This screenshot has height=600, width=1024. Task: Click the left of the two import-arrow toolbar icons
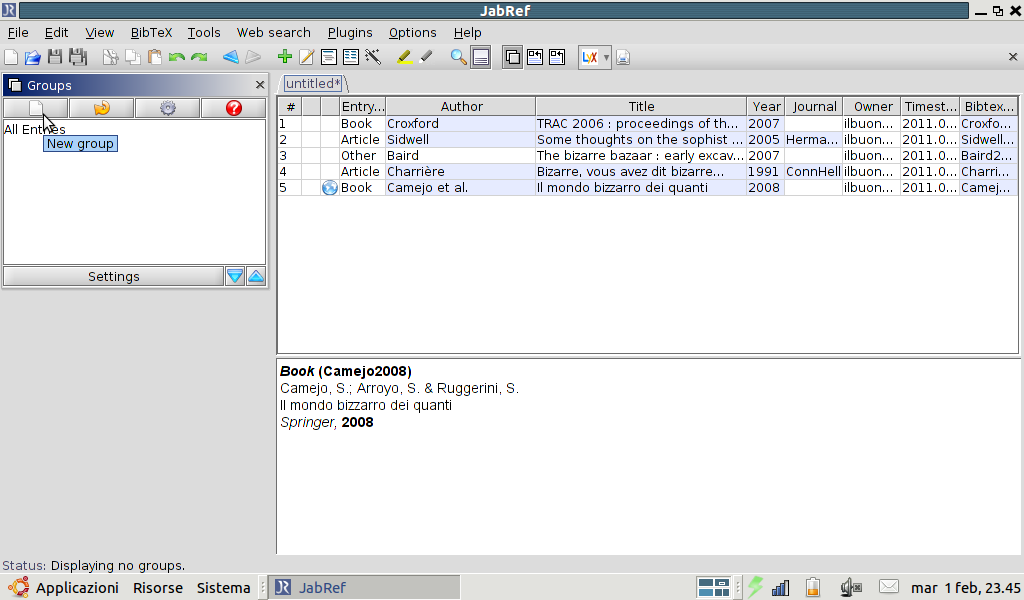click(x=535, y=57)
